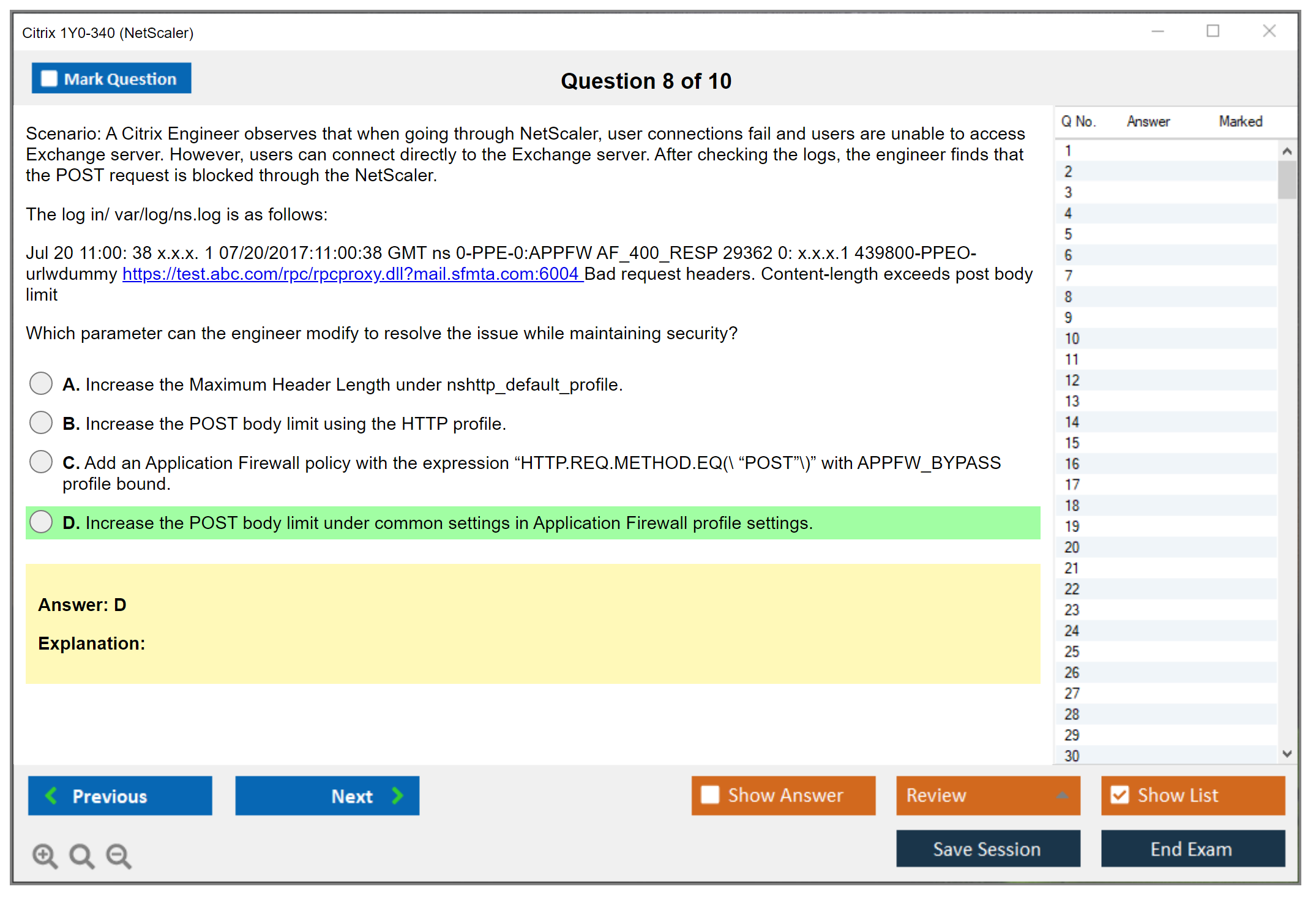This screenshot has width=1316, height=900.
Task: Click the Save Session button
Action: pyautogui.click(x=987, y=849)
